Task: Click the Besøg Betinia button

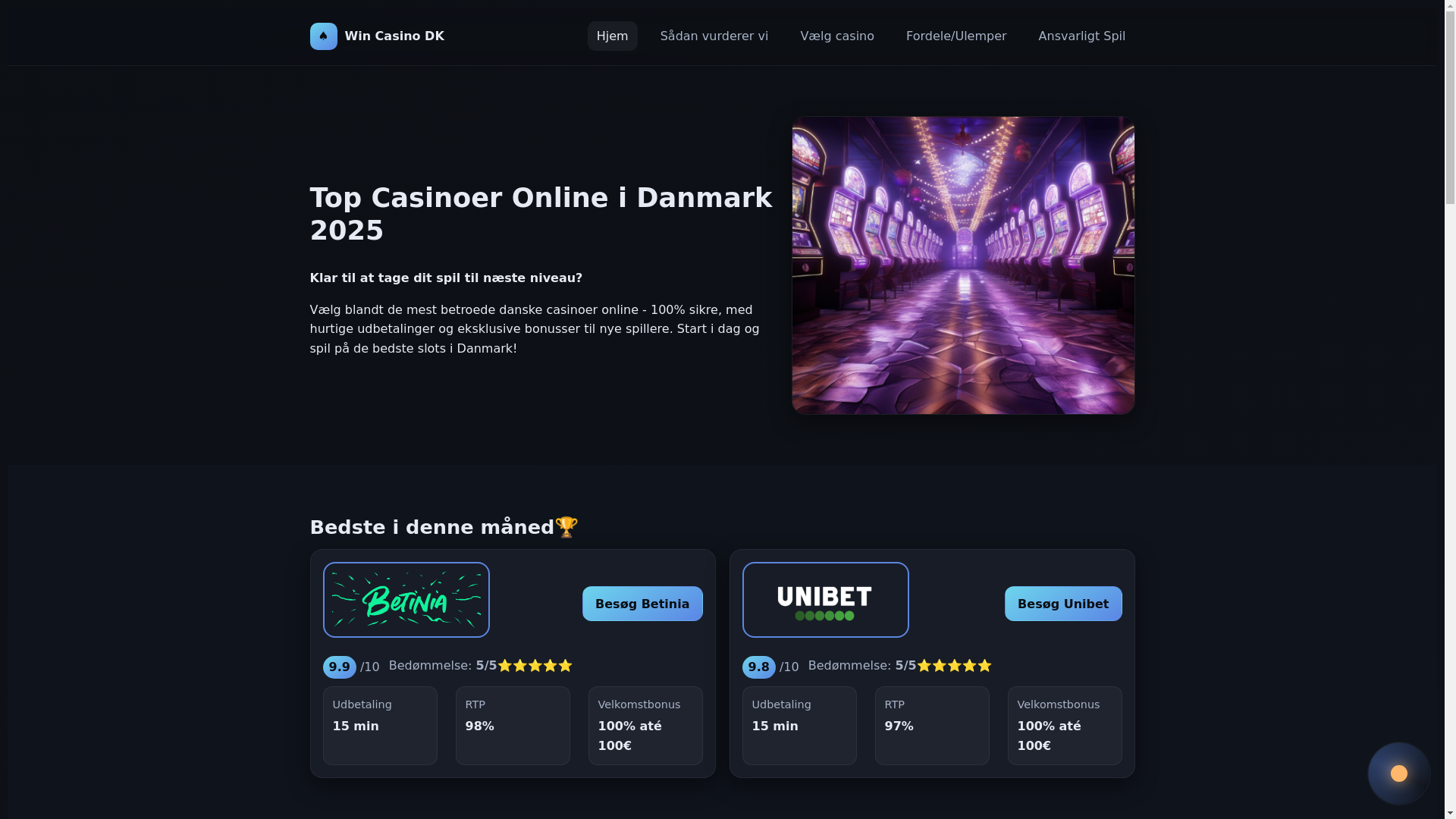Action: tap(642, 604)
